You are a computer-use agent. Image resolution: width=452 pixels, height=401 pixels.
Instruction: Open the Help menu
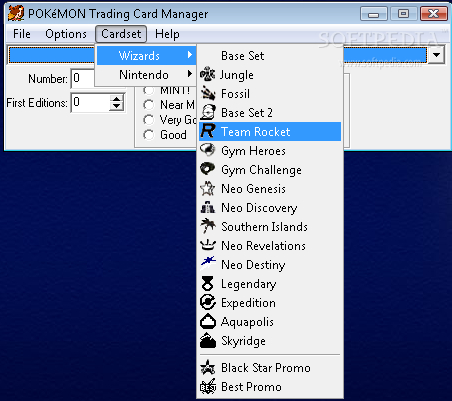pos(167,34)
